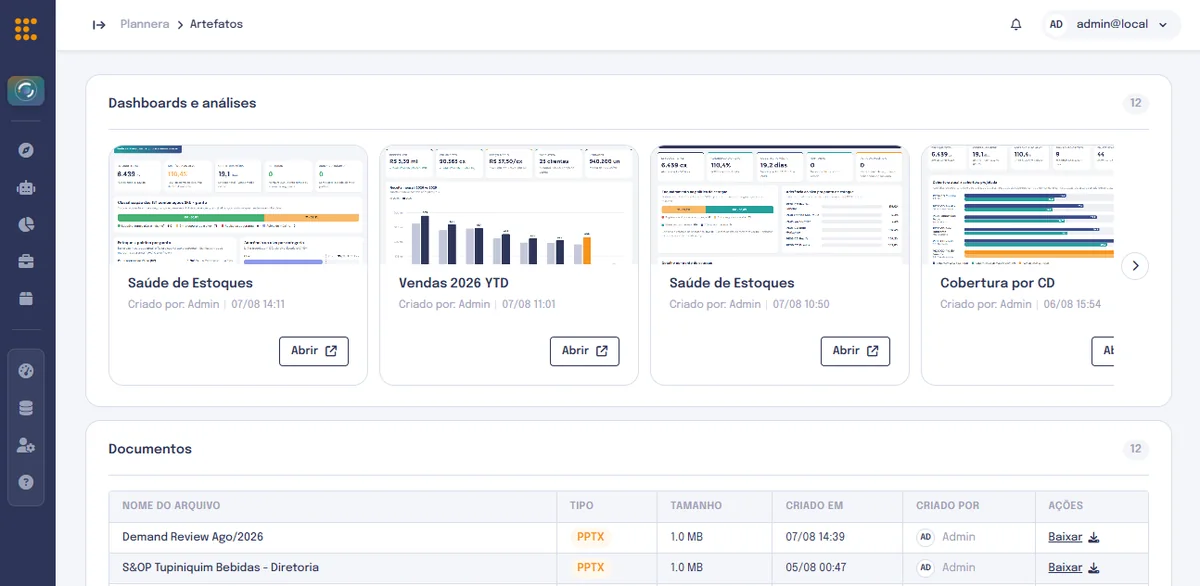This screenshot has height=586, width=1200.
Task: Select Artefatos in the breadcrumb
Action: (x=217, y=24)
